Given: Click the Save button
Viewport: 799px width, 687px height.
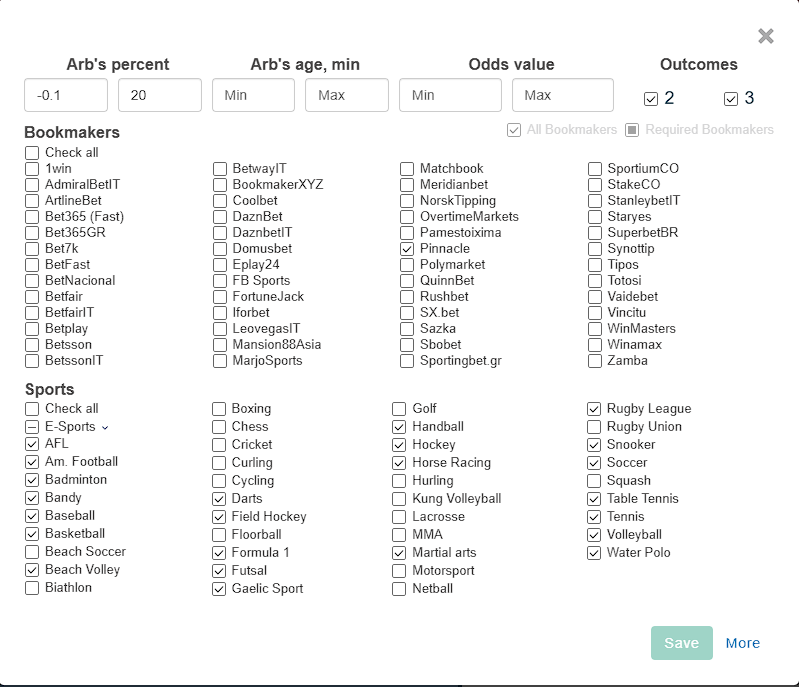Looking at the screenshot, I should [681, 643].
